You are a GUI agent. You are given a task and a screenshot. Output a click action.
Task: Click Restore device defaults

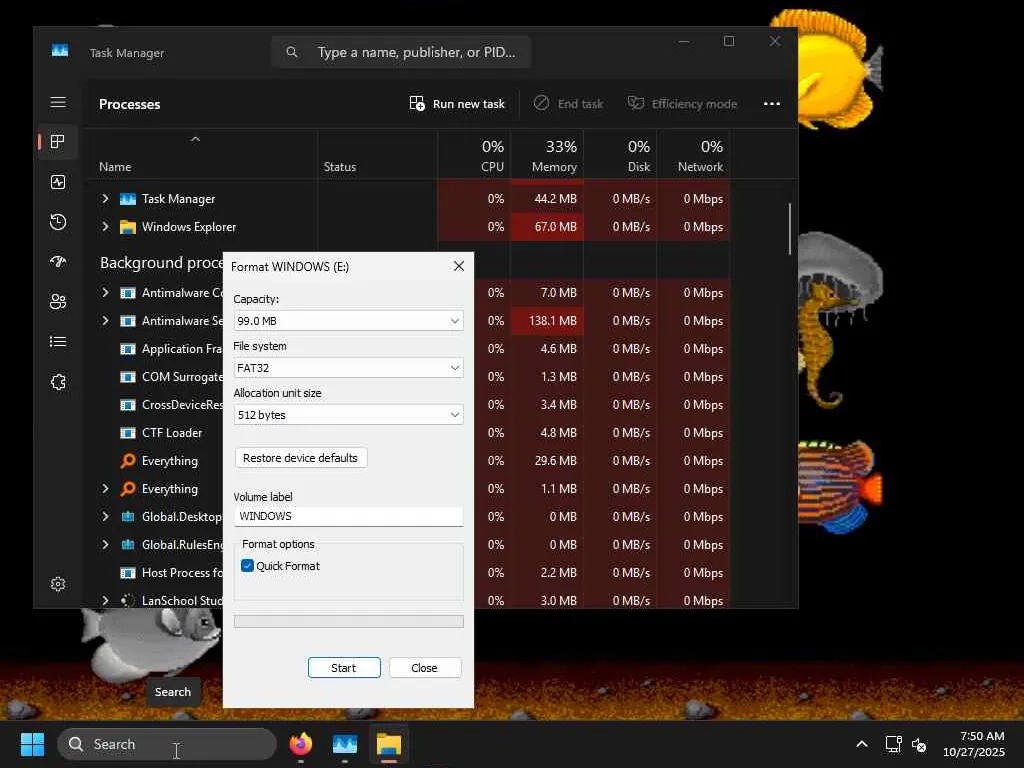[300, 458]
